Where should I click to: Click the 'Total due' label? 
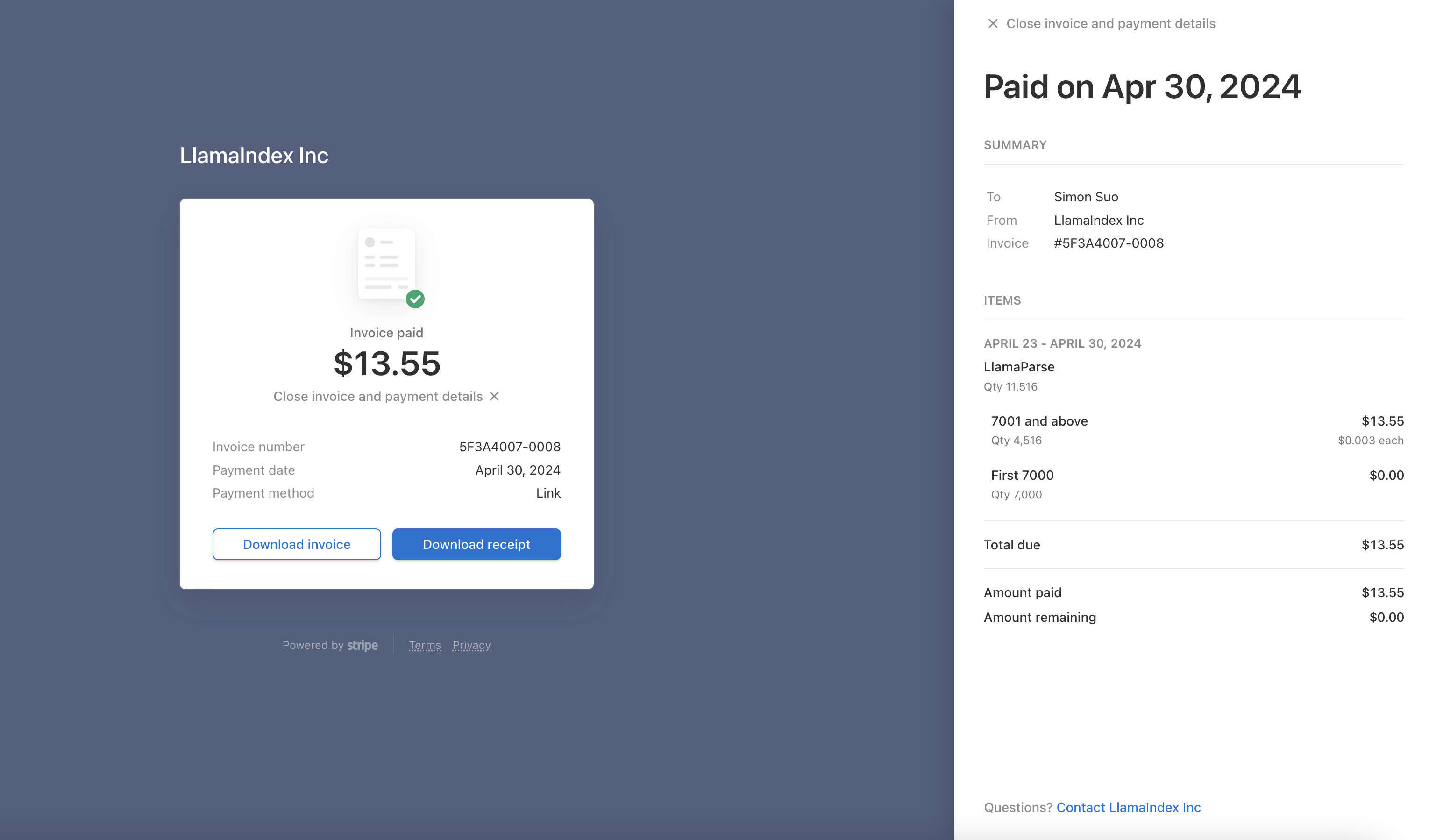pos(1012,544)
